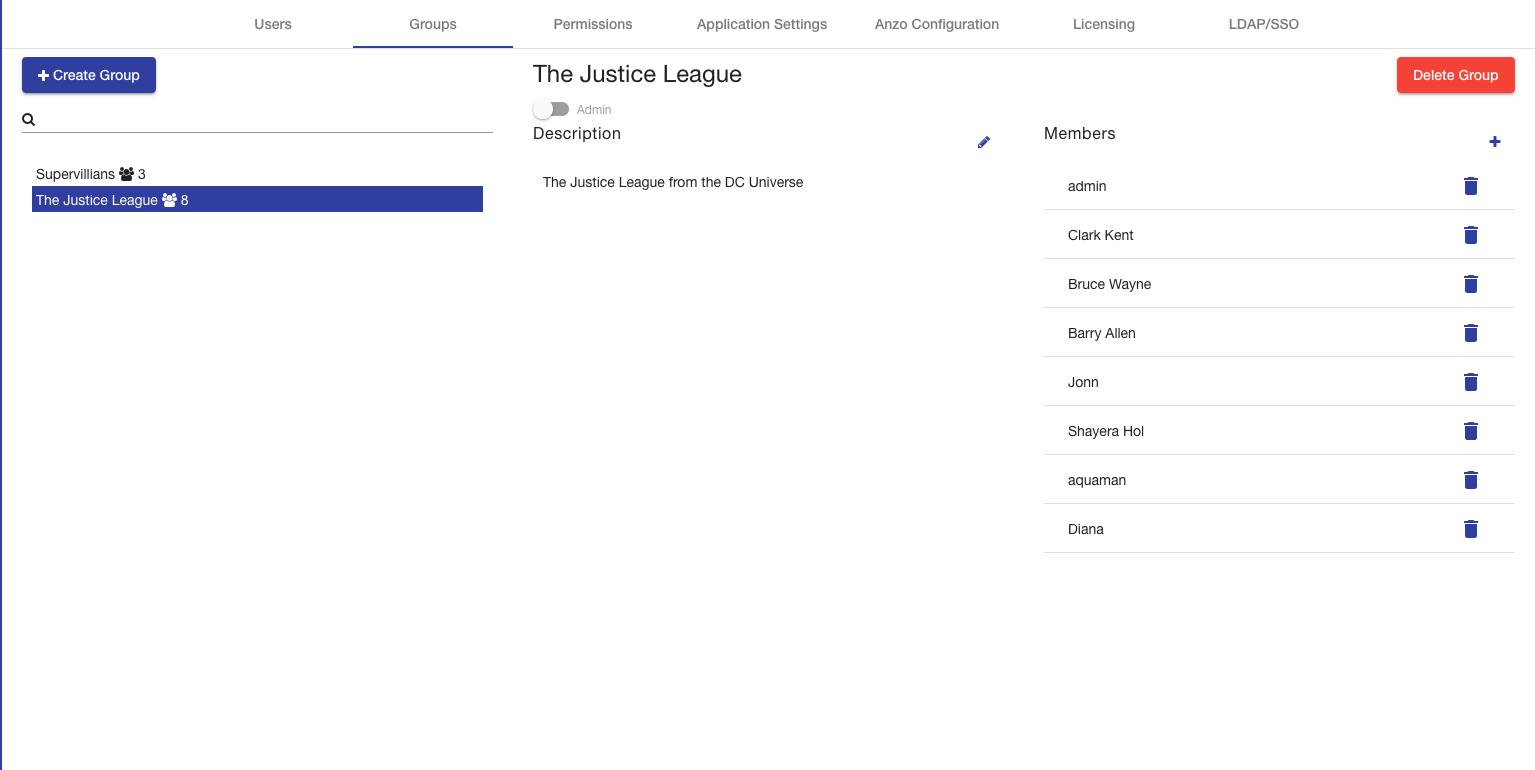Image resolution: width=1535 pixels, height=770 pixels.
Task: Click The Justice League page heading
Action: tap(637, 74)
